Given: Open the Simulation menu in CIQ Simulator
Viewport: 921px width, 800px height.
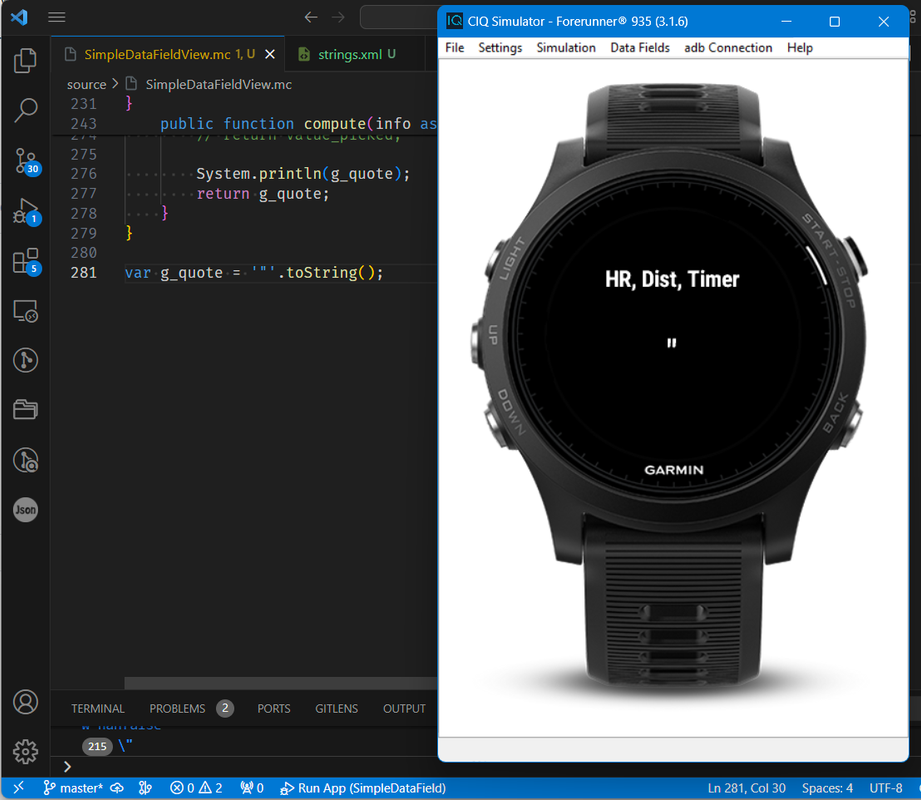Looking at the screenshot, I should pos(566,48).
